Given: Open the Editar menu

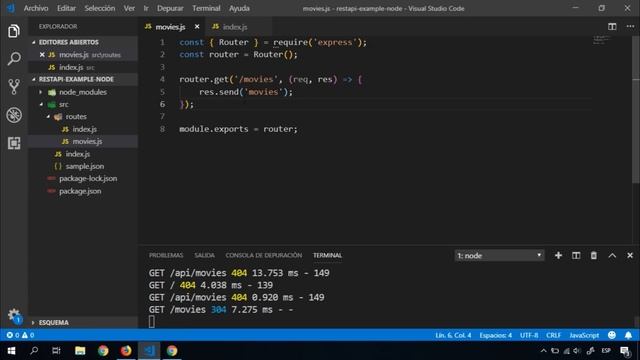Looking at the screenshot, I should (66, 8).
